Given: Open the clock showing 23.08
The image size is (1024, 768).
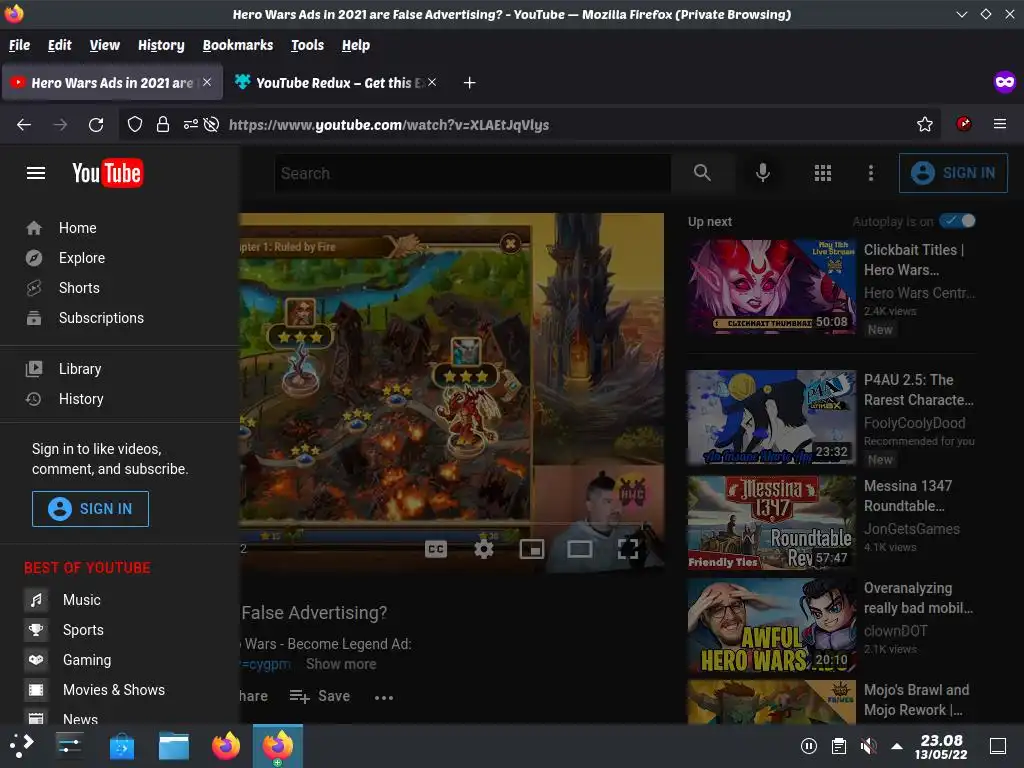Looking at the screenshot, I should [941, 746].
